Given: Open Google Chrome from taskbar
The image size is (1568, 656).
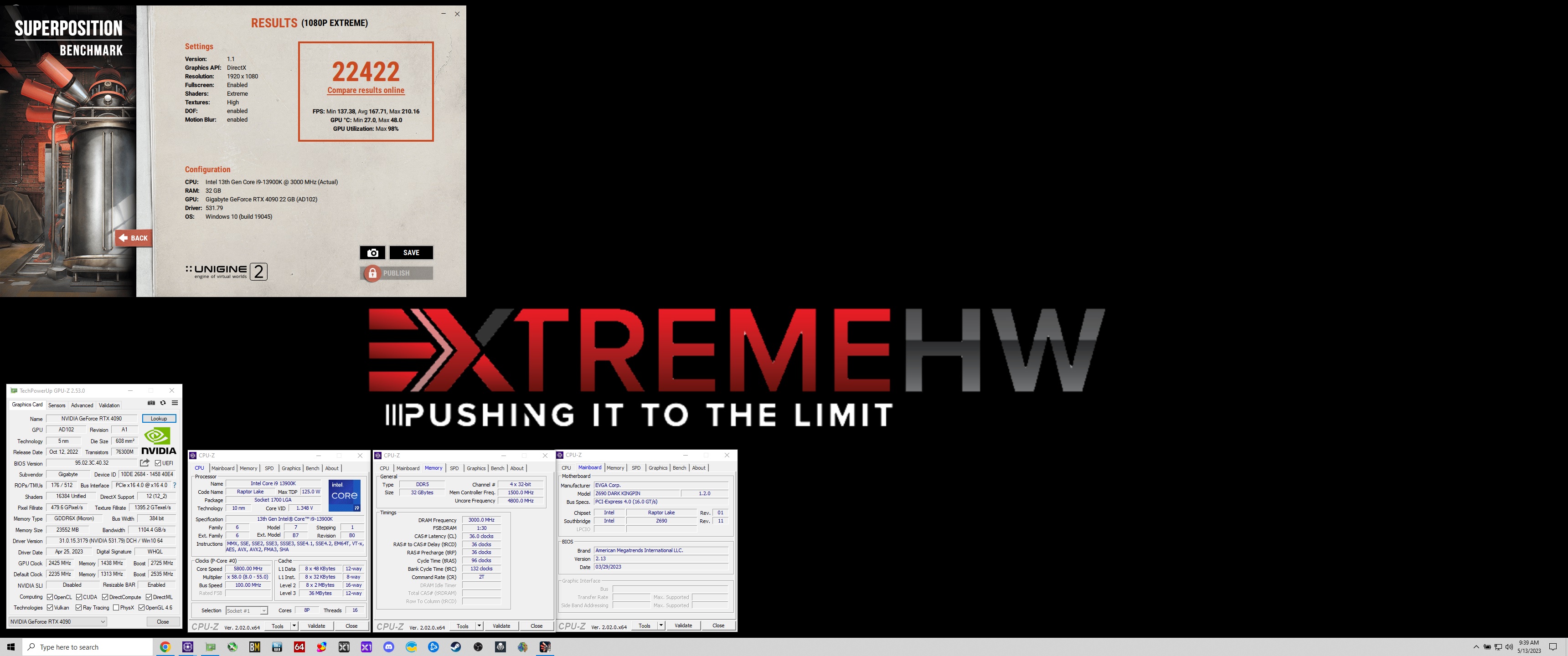Looking at the screenshot, I should (x=165, y=647).
